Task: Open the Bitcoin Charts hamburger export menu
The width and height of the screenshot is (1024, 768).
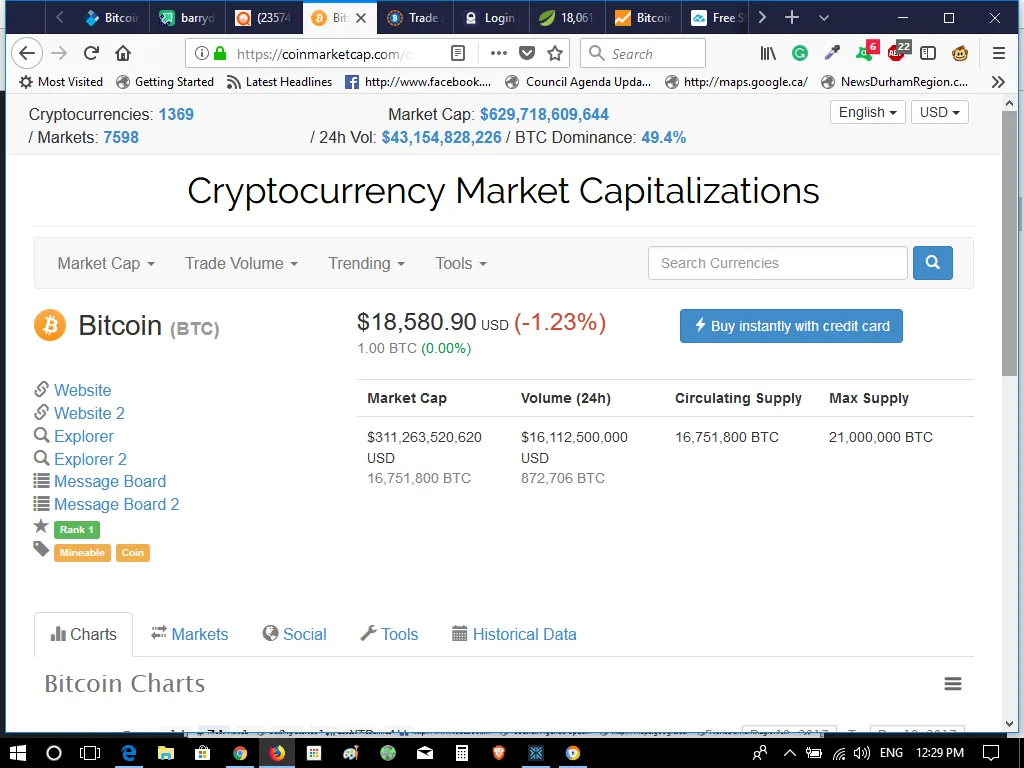Action: (953, 684)
